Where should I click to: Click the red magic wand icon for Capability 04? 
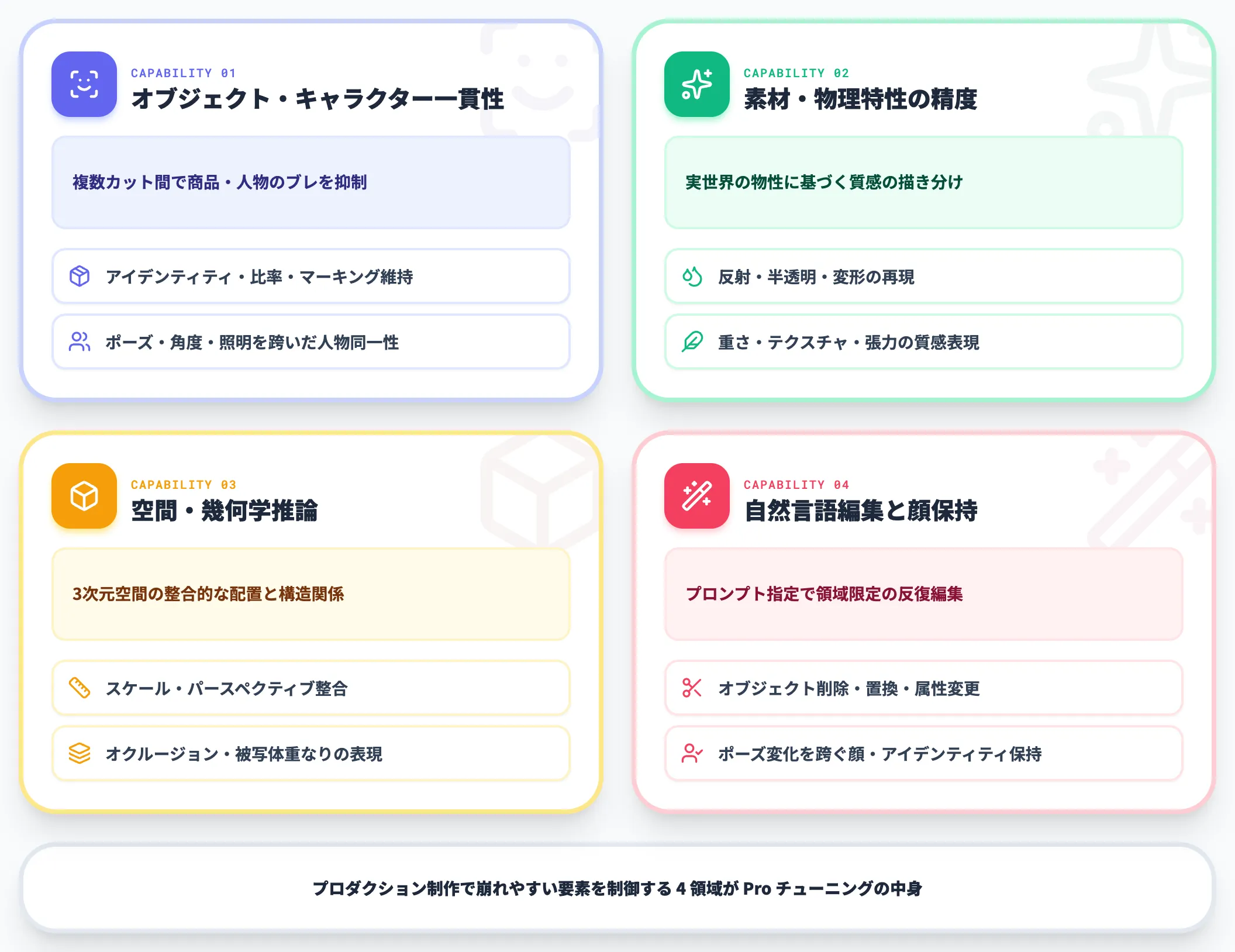(697, 496)
